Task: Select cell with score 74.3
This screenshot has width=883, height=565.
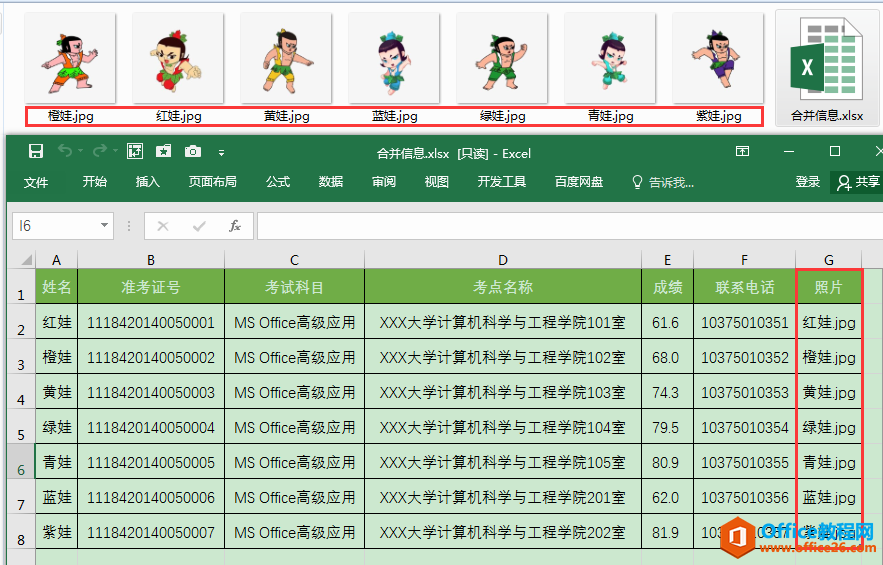Action: [x=667, y=392]
